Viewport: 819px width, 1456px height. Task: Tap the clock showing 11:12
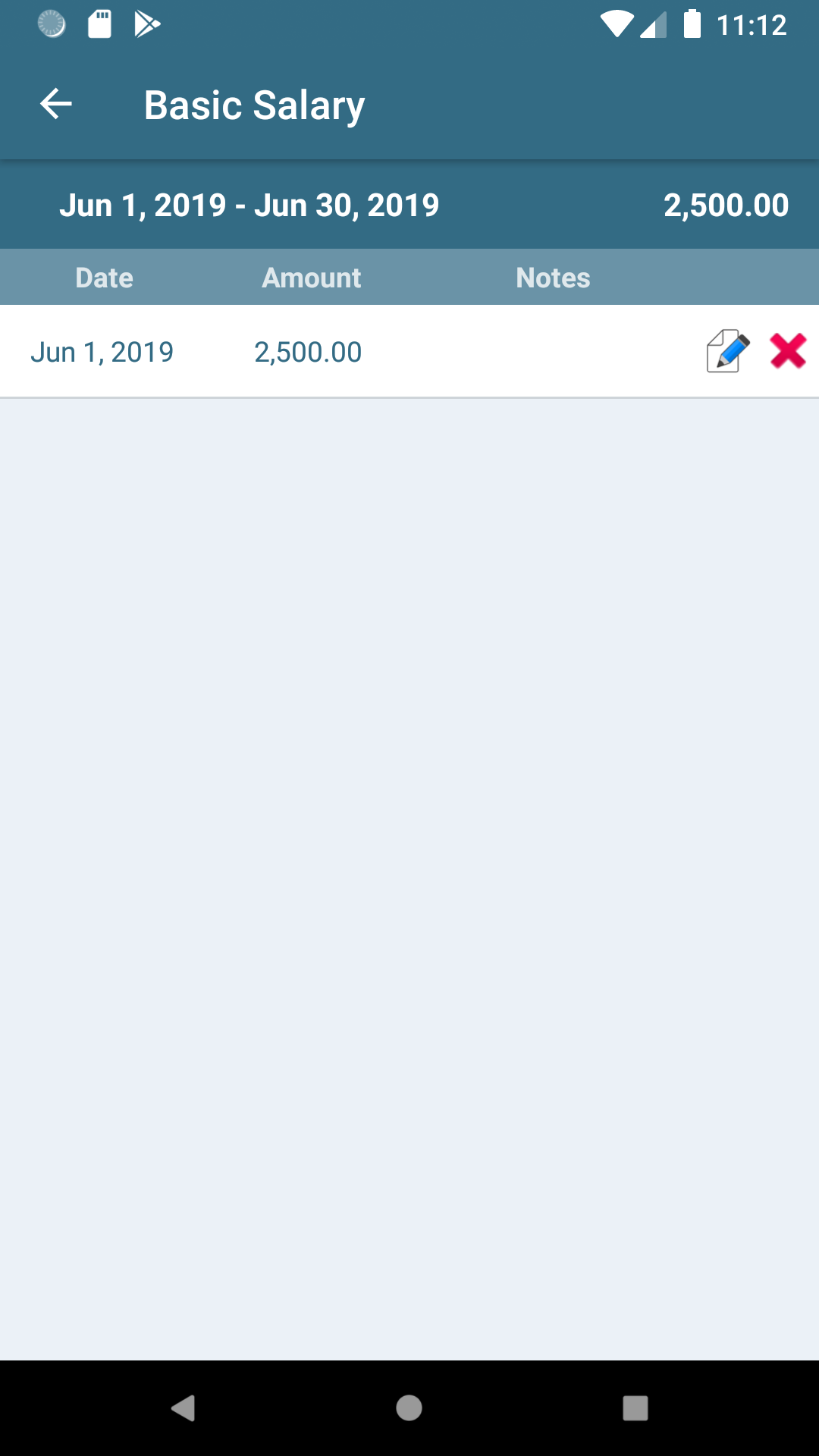(x=752, y=25)
